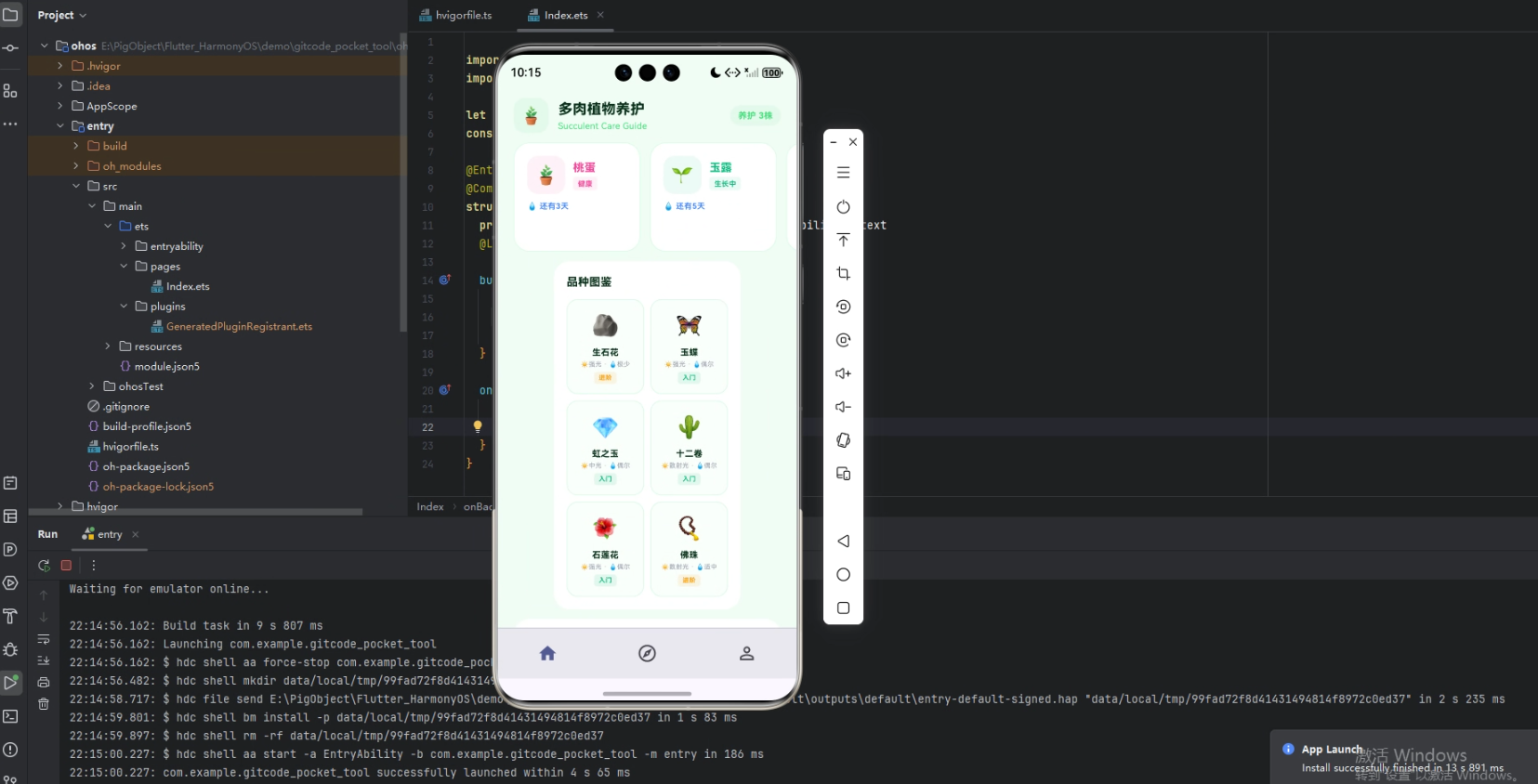
Task: Expand the .idea folder
Action: click(x=60, y=85)
